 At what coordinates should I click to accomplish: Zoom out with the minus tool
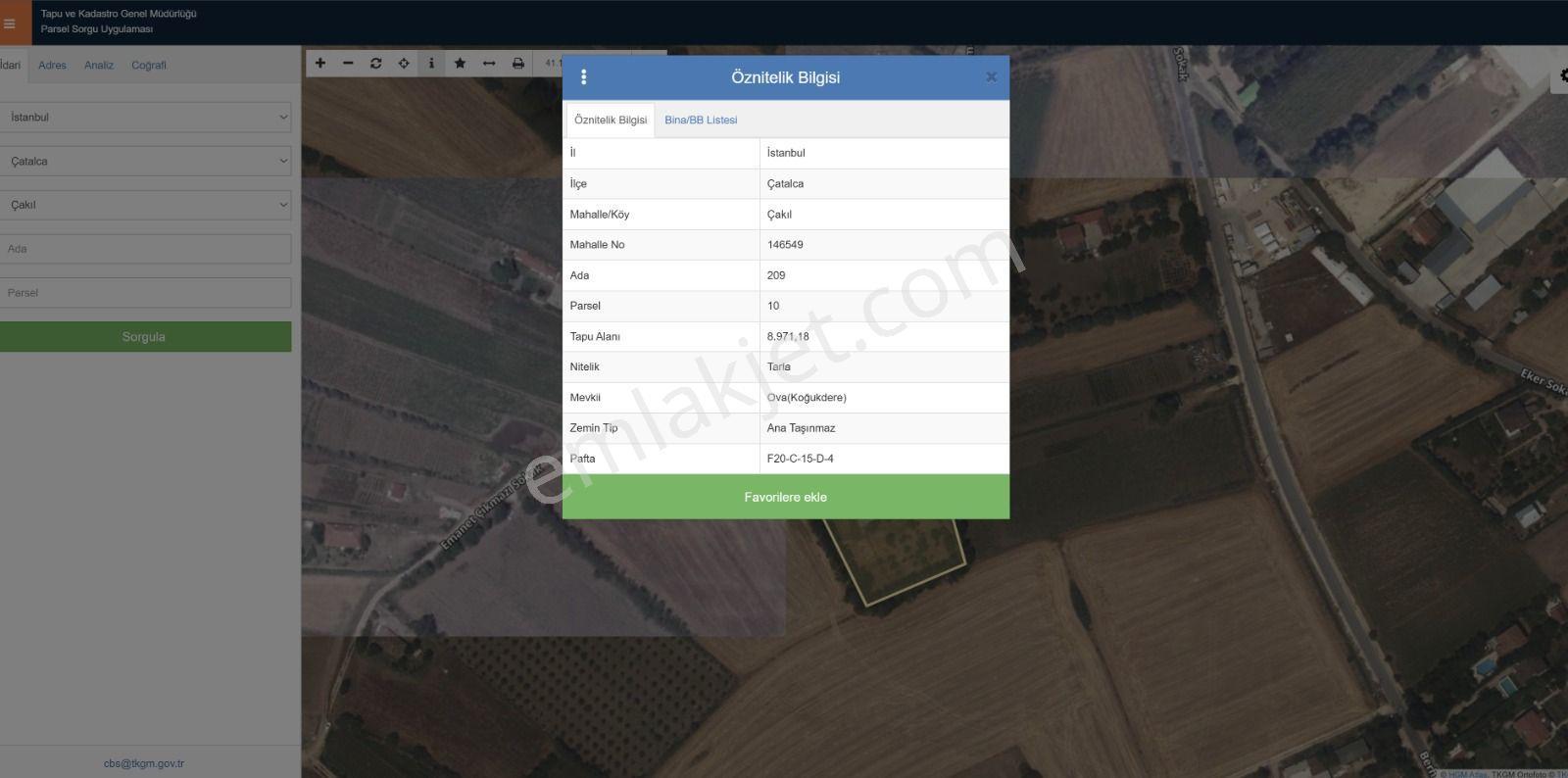tap(348, 63)
